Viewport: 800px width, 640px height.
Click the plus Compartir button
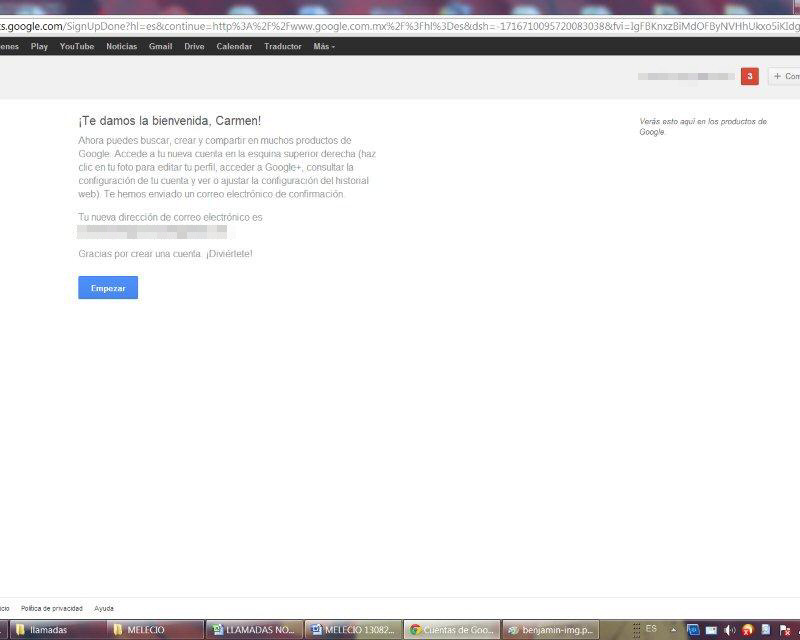(785, 77)
